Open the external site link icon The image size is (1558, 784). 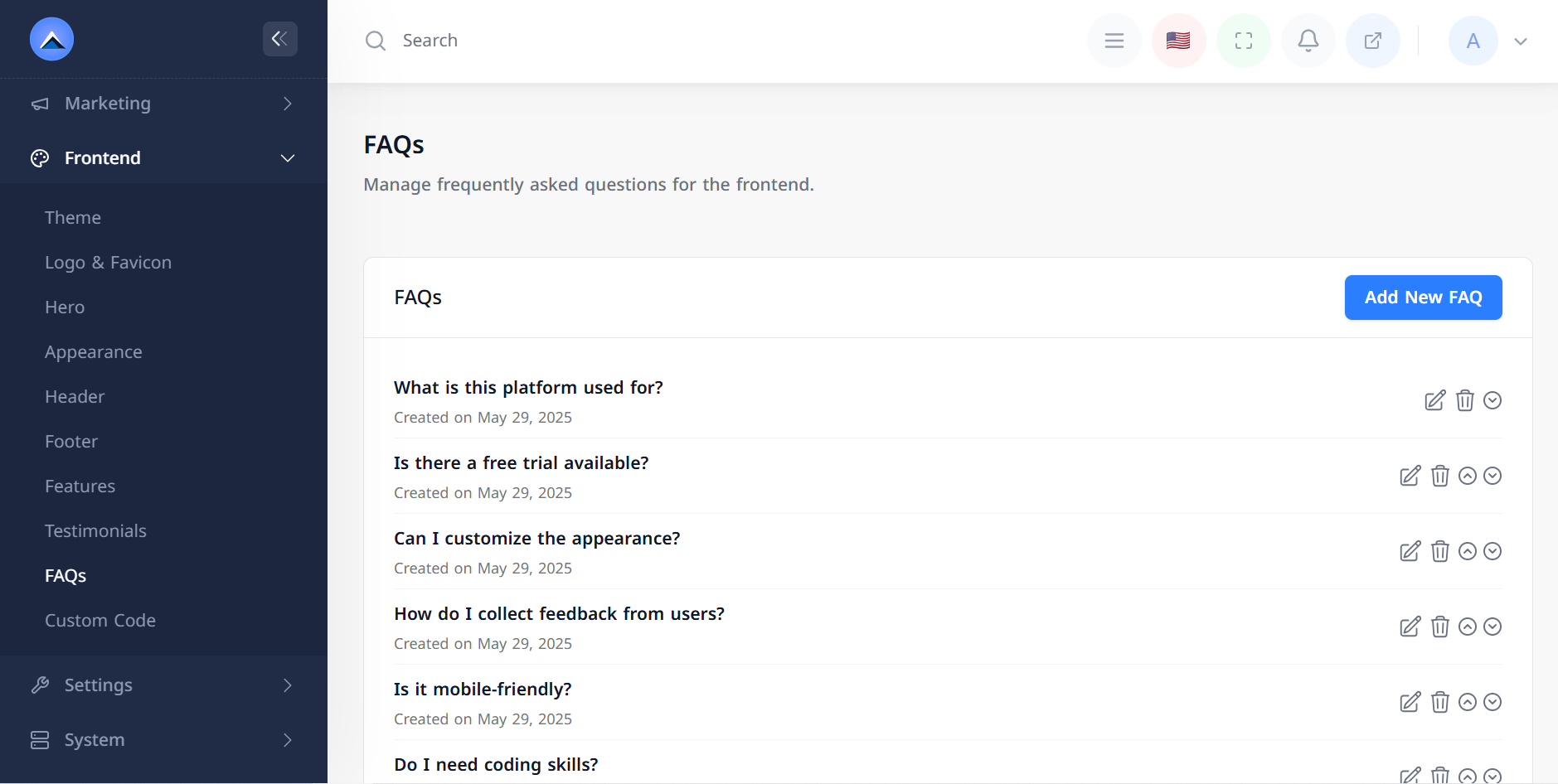click(1372, 41)
